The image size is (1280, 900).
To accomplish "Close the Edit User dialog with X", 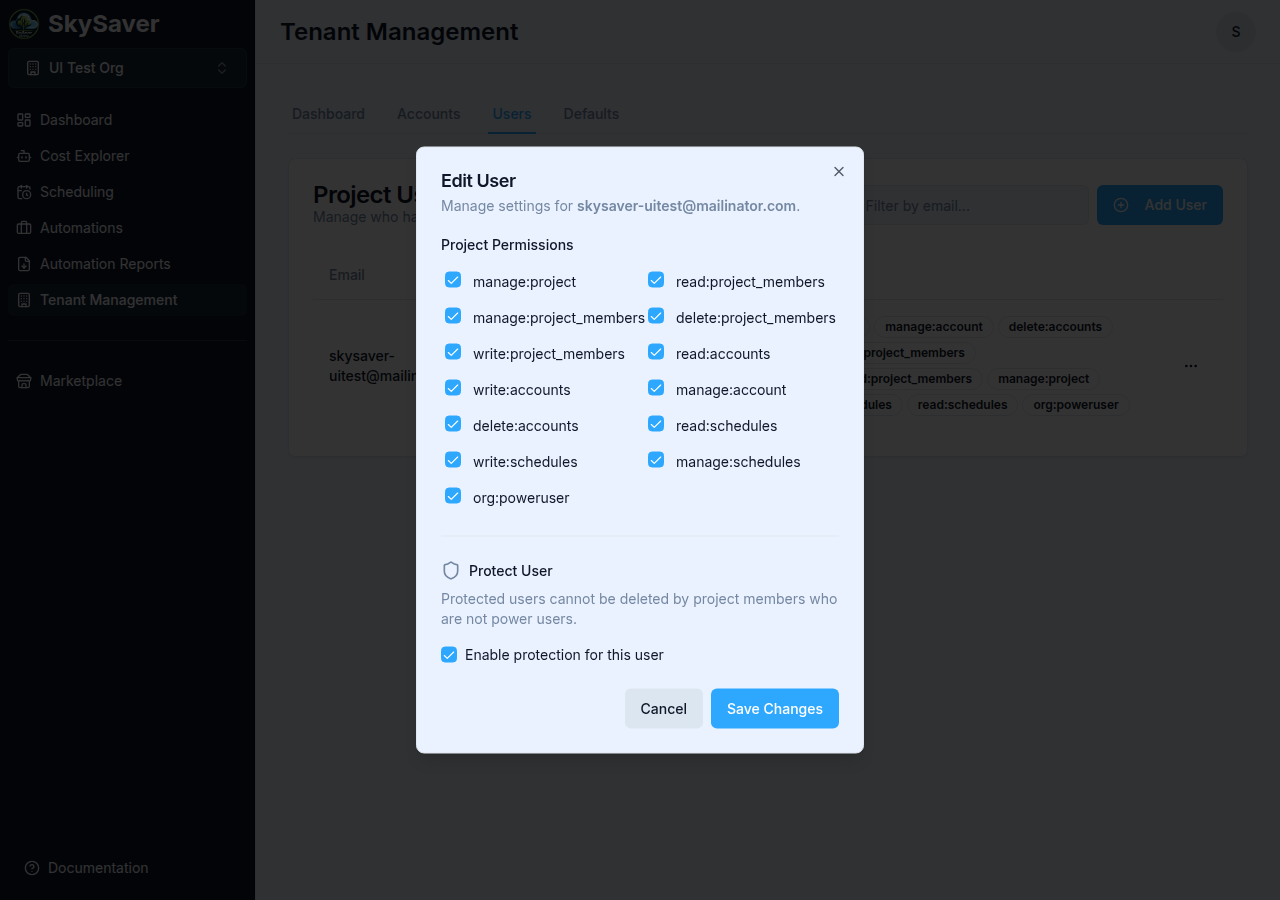I will click(x=839, y=172).
